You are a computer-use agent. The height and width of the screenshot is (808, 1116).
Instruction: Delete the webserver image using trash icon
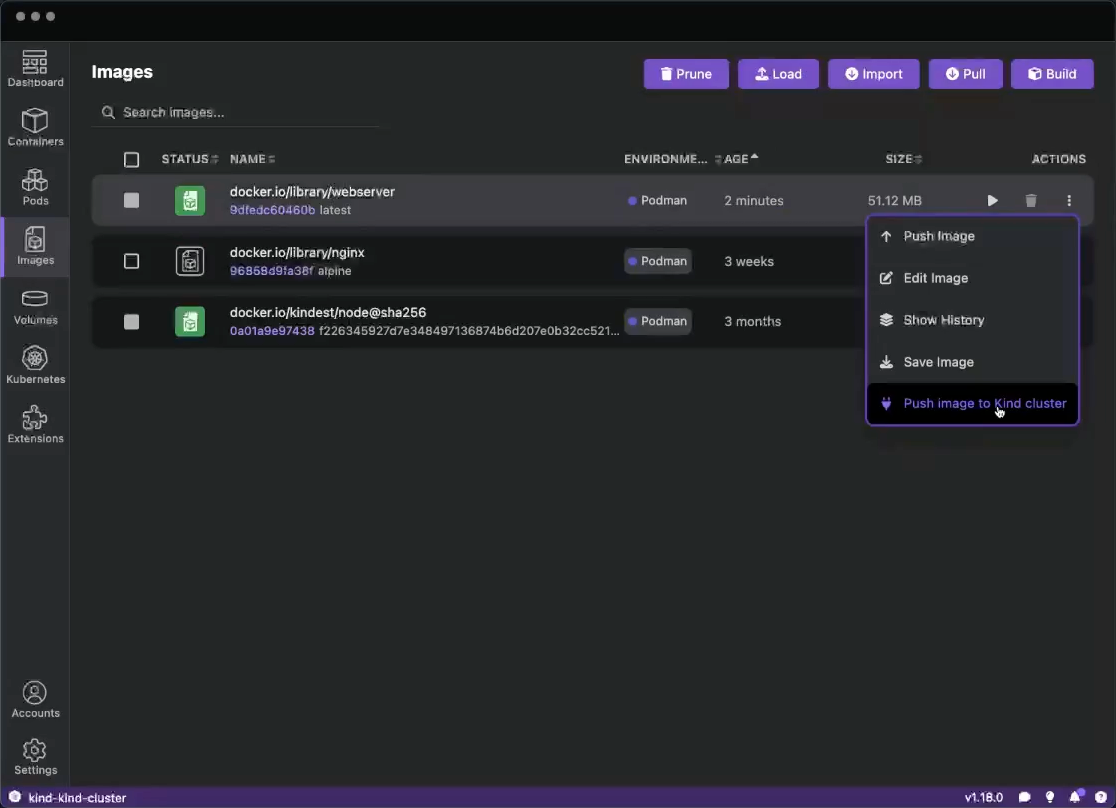tap(1031, 201)
